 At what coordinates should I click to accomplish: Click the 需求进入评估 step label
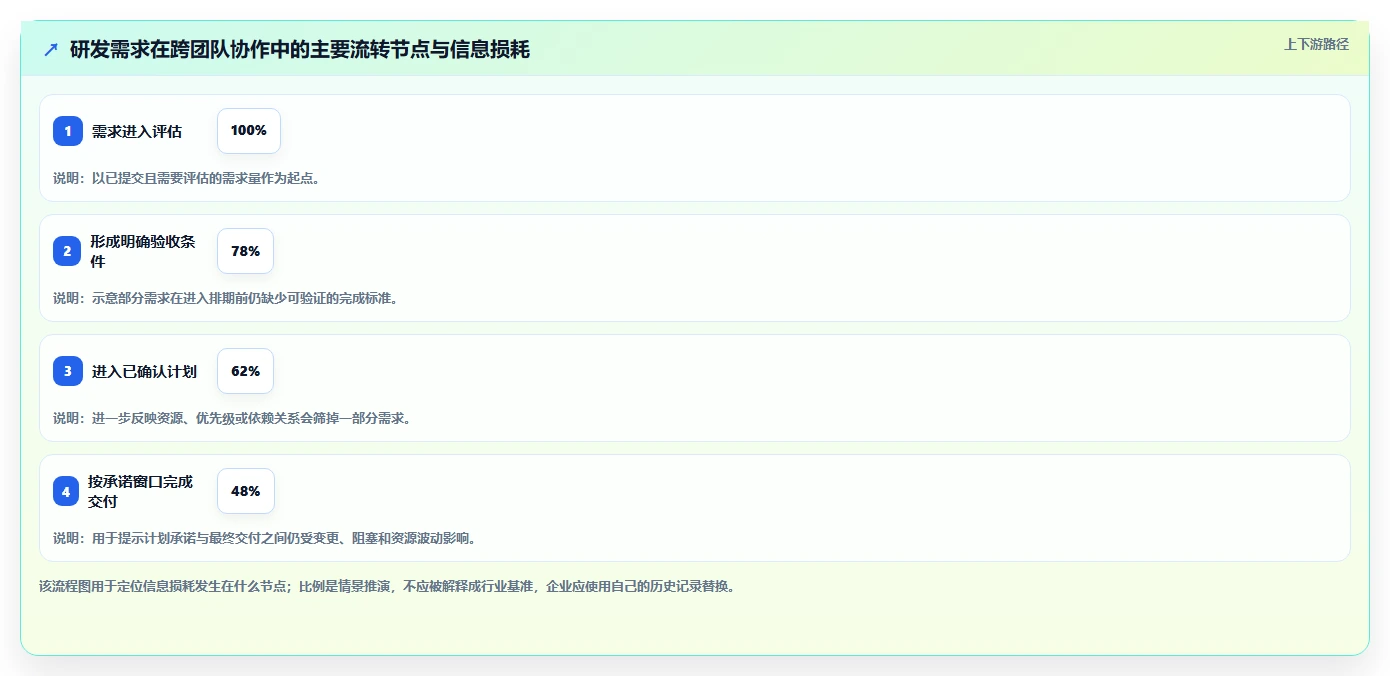coord(137,131)
